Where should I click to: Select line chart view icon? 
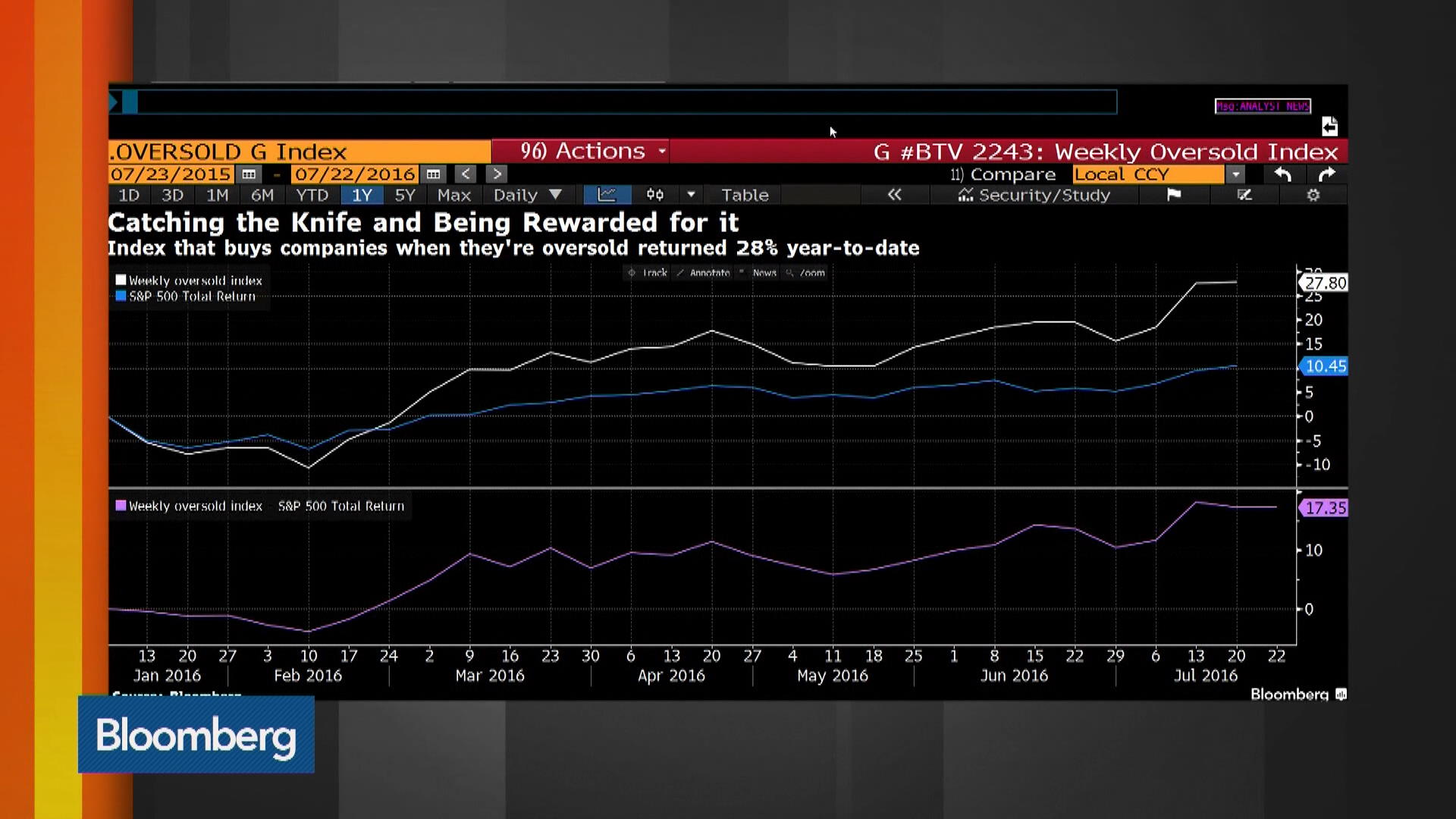pyautogui.click(x=607, y=195)
